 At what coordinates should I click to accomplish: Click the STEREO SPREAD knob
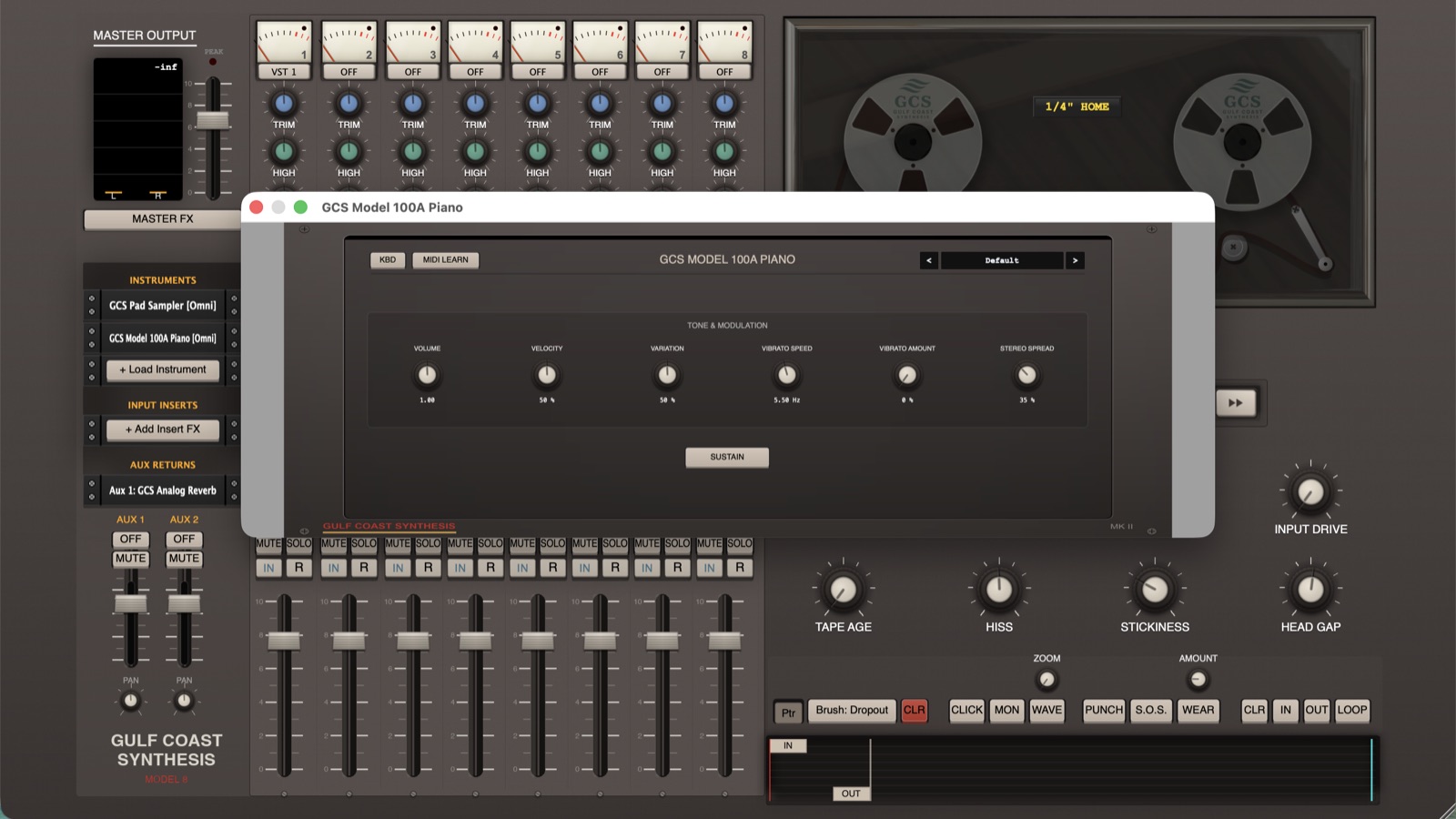(x=1026, y=375)
